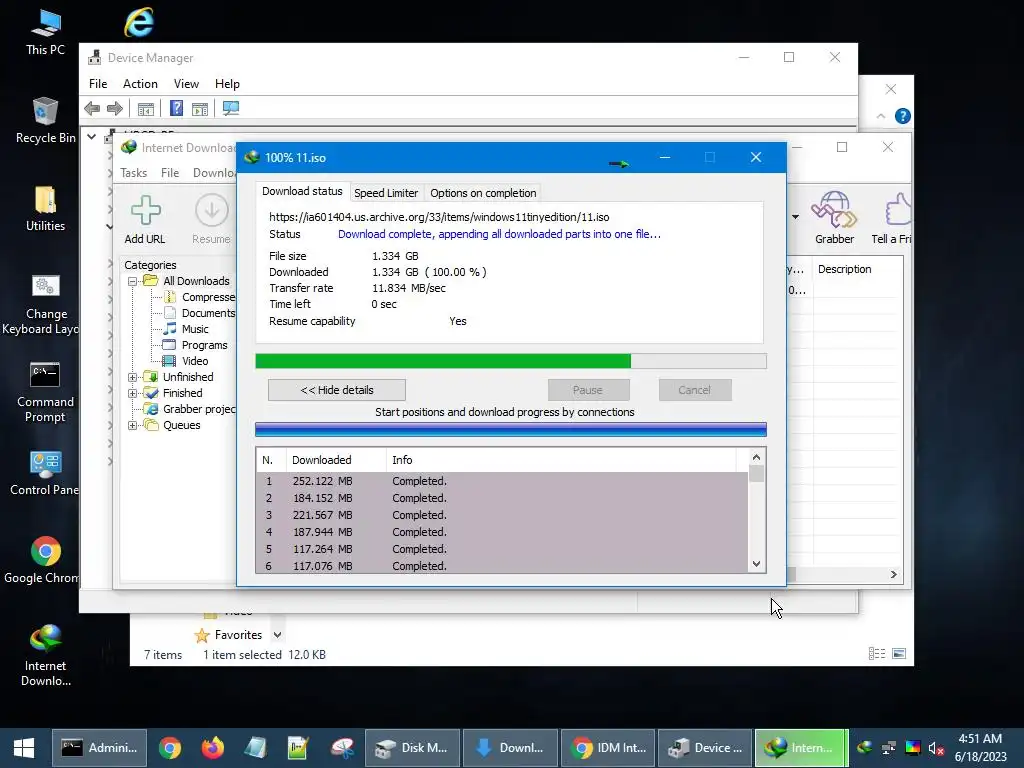
Task: Open the Windows Start menu
Action: [x=24, y=748]
